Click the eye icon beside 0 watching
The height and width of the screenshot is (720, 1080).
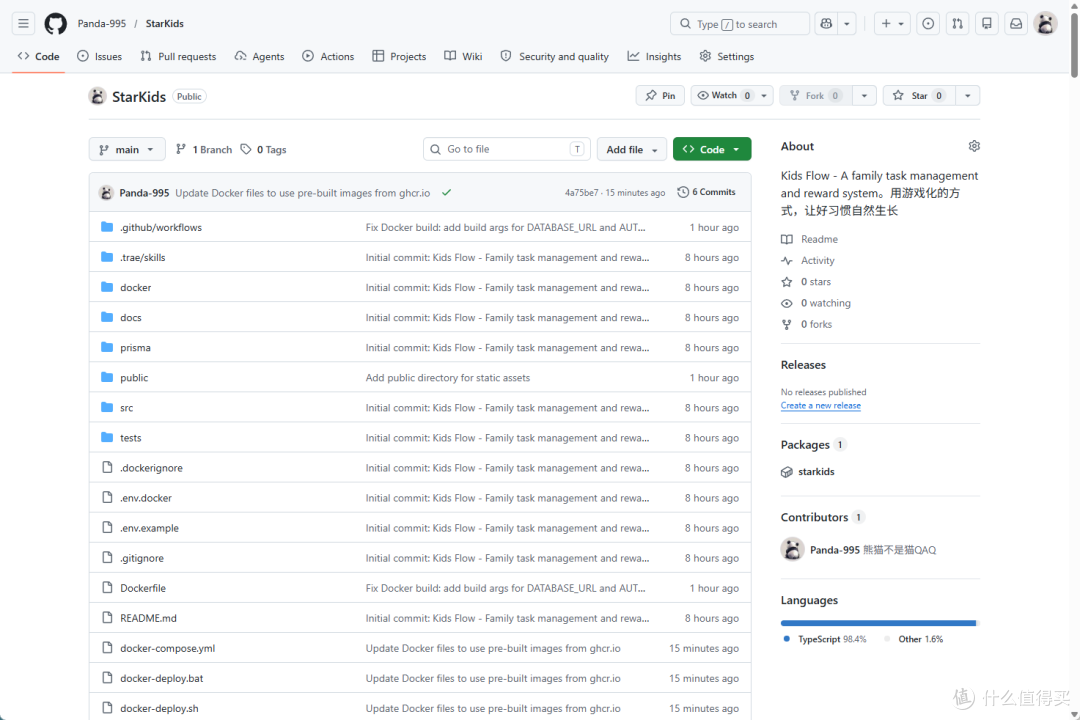pos(787,303)
